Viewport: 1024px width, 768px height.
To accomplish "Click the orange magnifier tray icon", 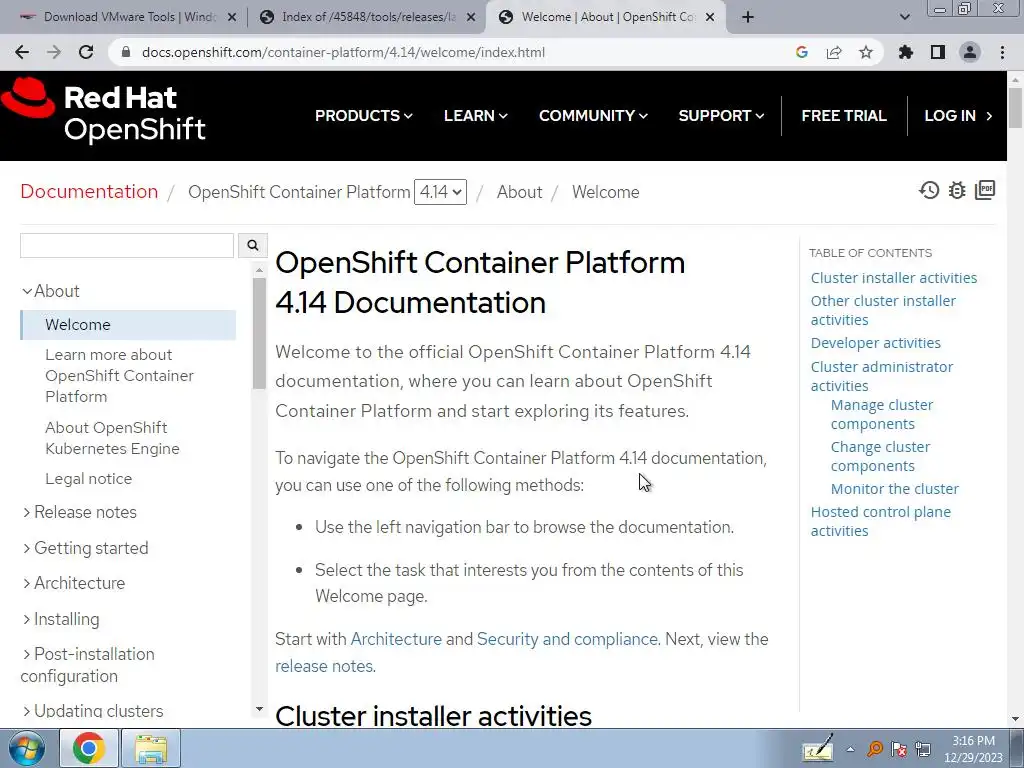I will pyautogui.click(x=875, y=749).
